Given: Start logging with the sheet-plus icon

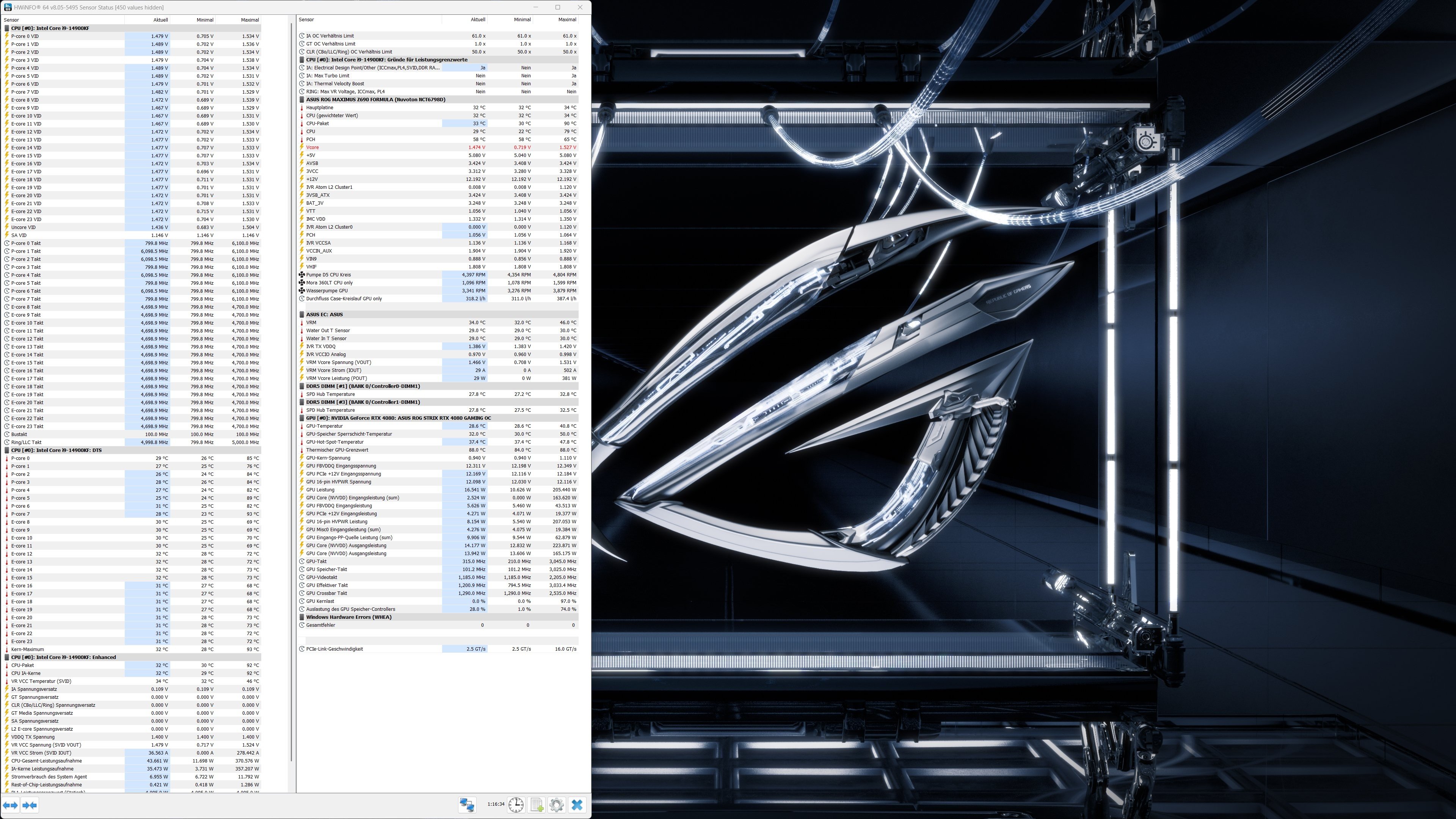Looking at the screenshot, I should [536, 804].
